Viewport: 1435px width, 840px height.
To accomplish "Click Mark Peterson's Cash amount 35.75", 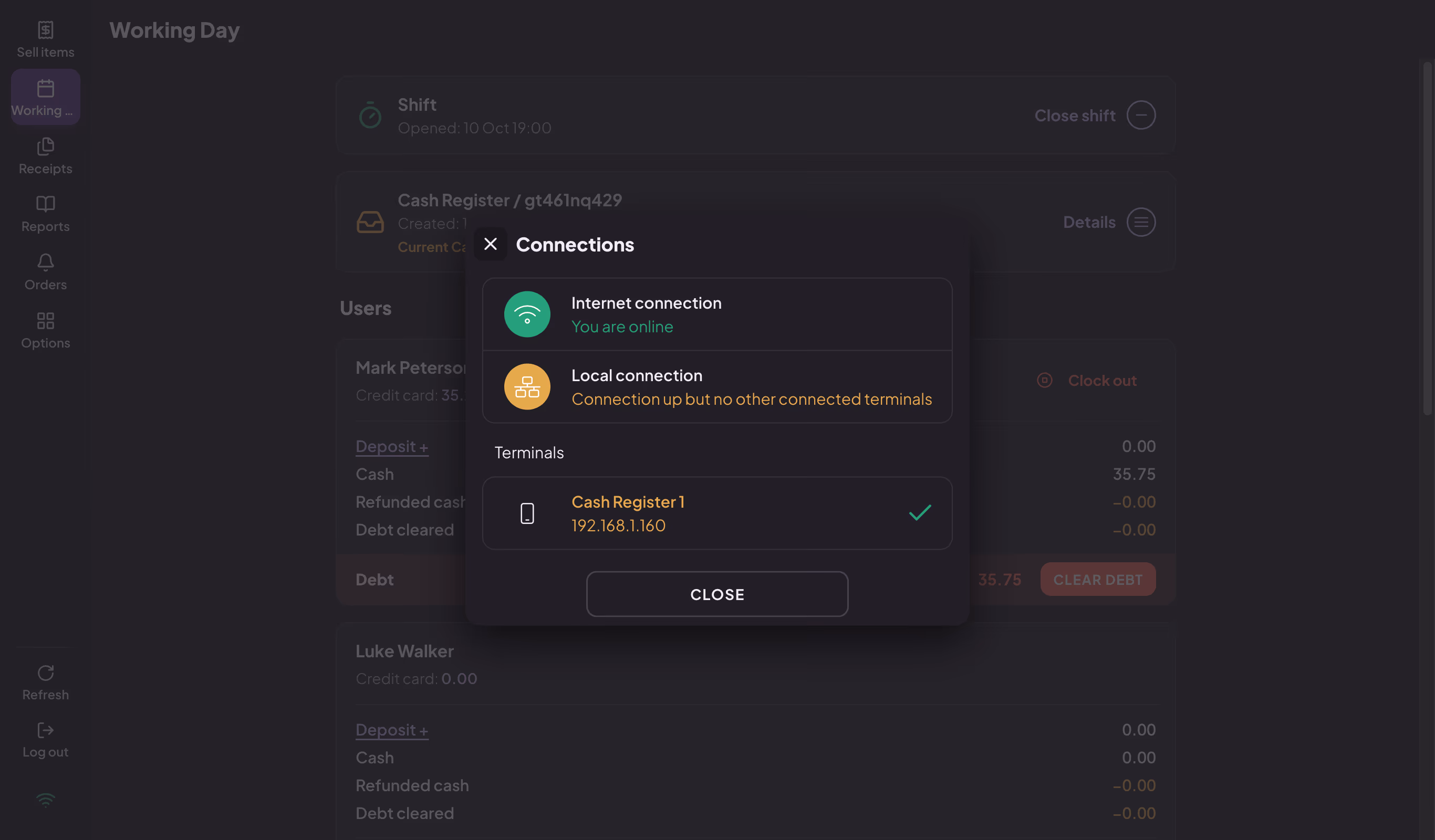I will point(1134,474).
